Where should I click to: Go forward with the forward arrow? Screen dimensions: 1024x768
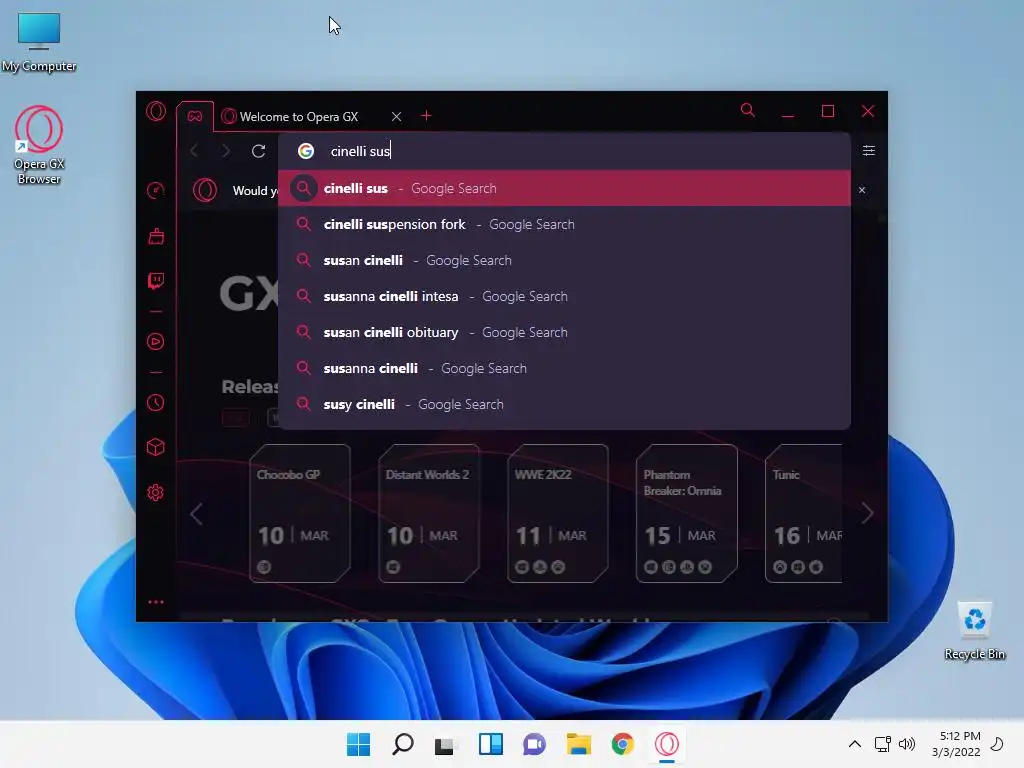(x=226, y=151)
